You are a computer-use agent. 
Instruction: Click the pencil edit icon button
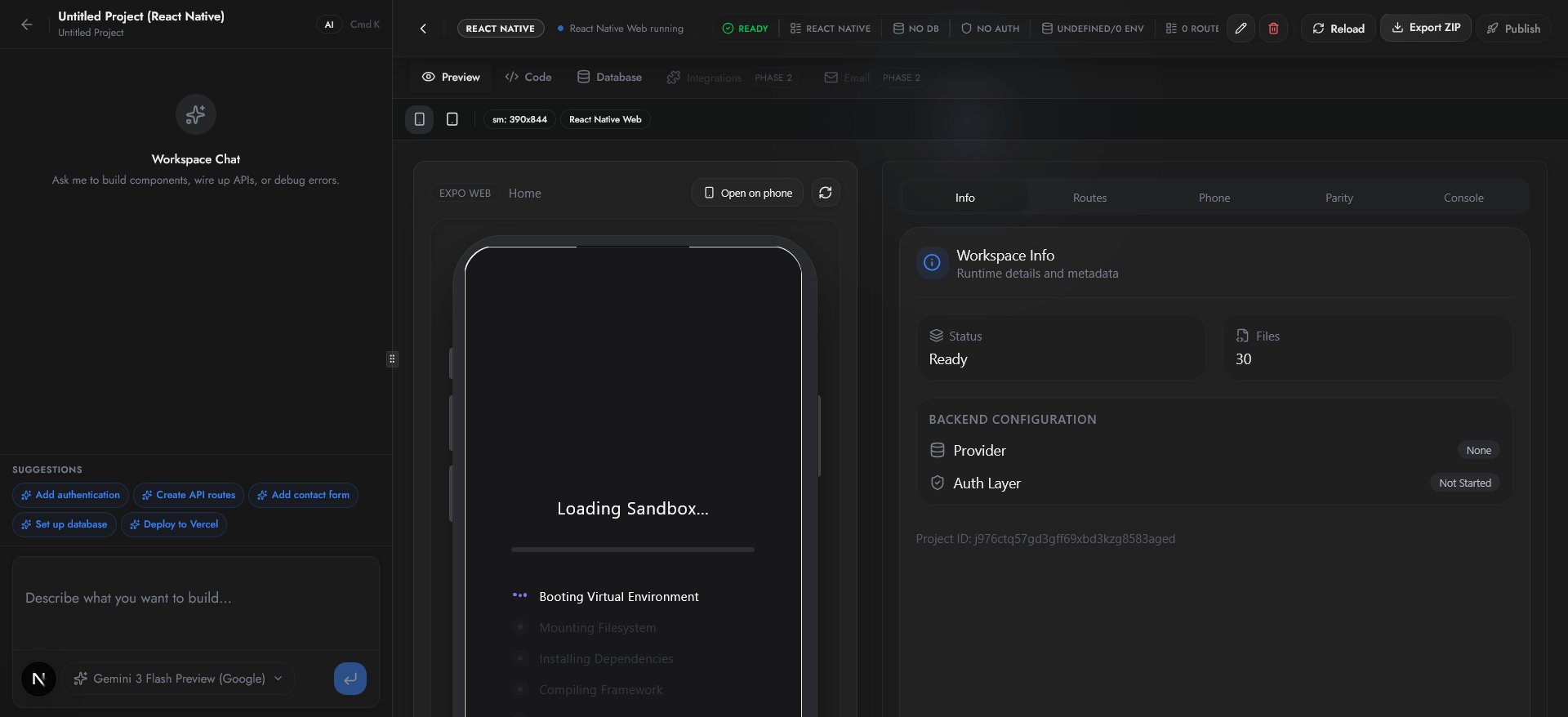pos(1241,29)
